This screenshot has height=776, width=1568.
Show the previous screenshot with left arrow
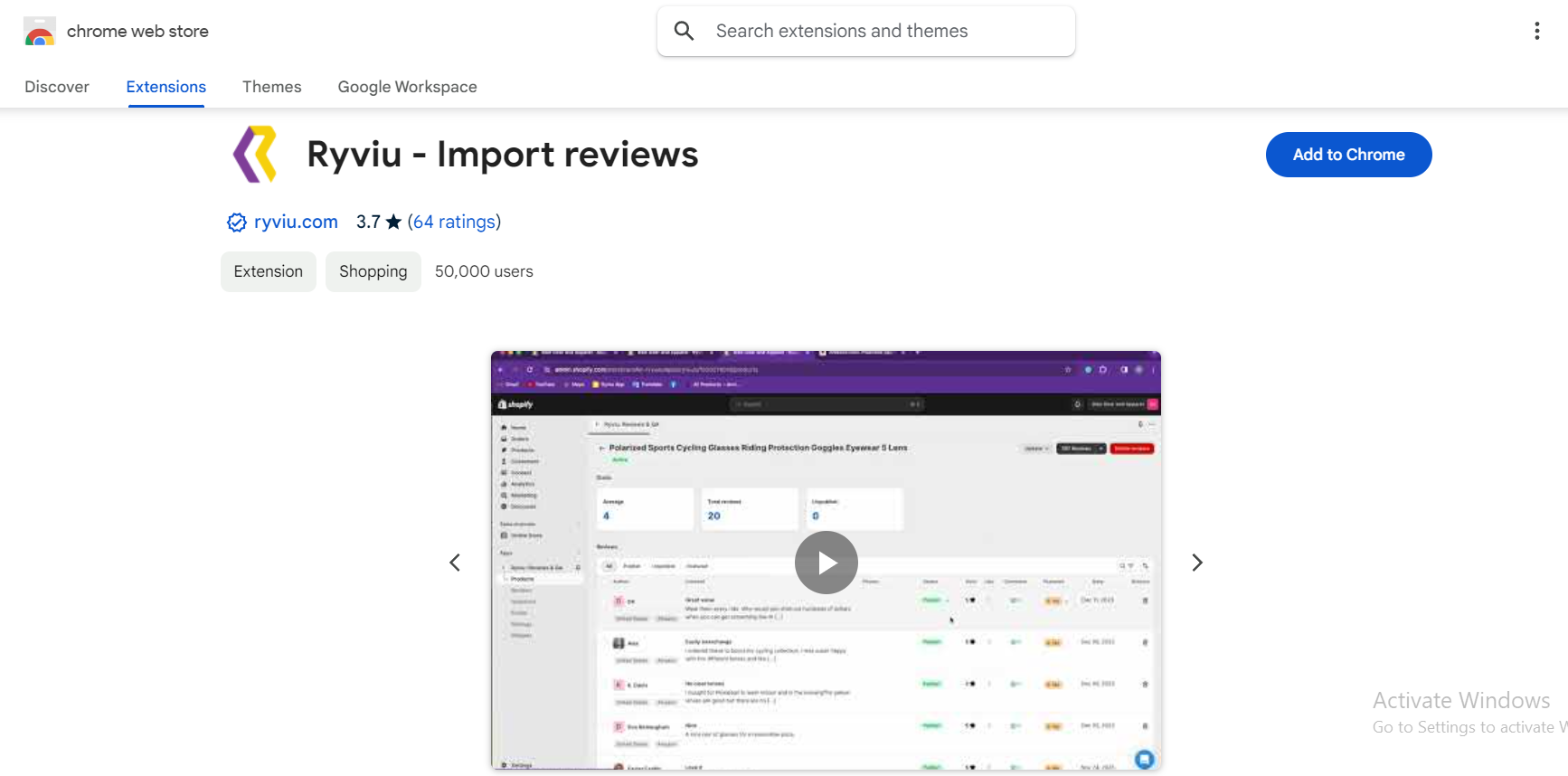455,563
